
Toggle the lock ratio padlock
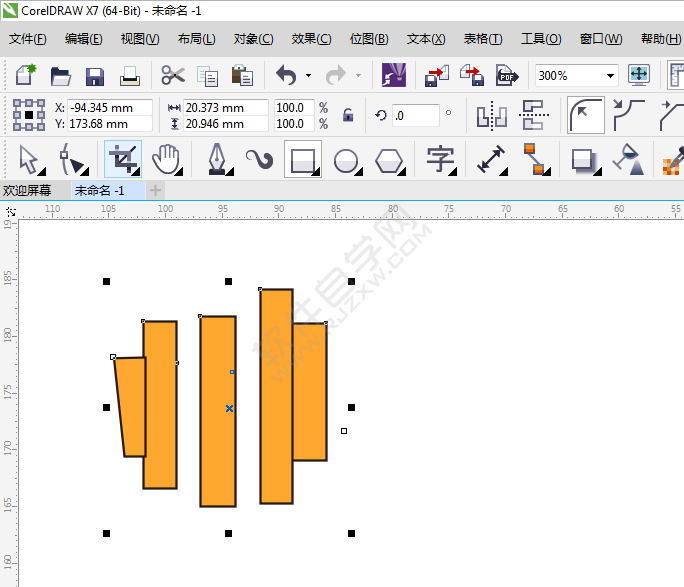348,115
